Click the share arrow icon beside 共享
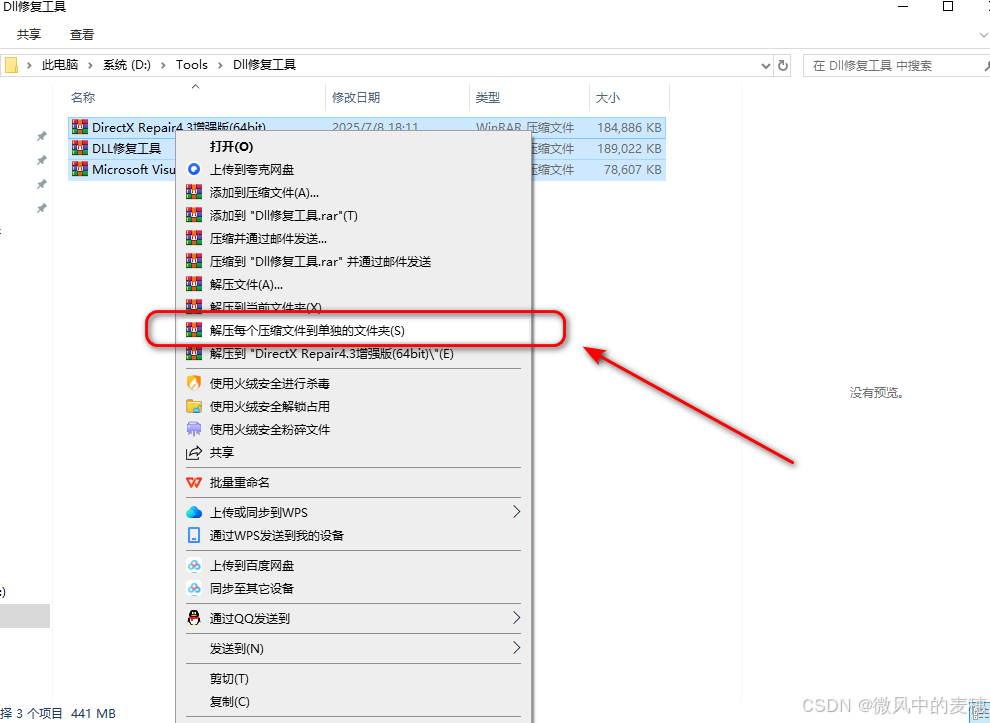Image resolution: width=990 pixels, height=723 pixels. click(x=194, y=453)
